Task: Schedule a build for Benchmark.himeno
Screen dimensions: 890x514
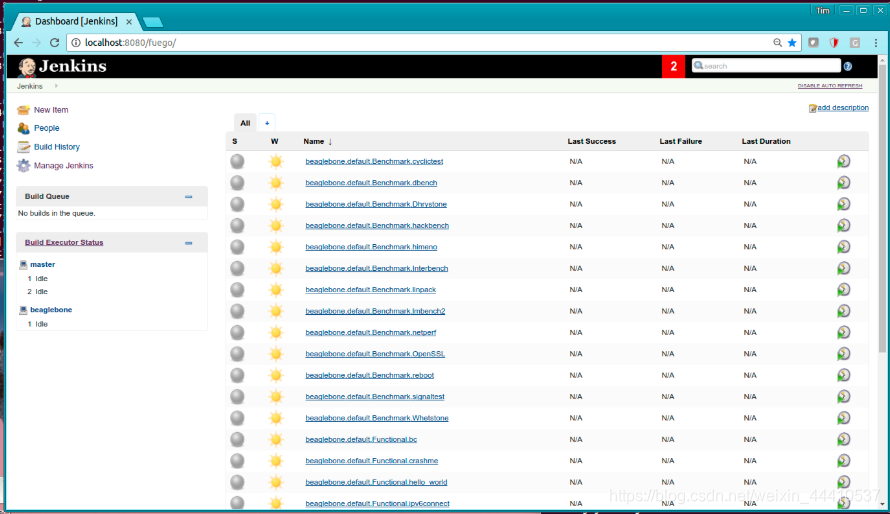Action: point(843,247)
